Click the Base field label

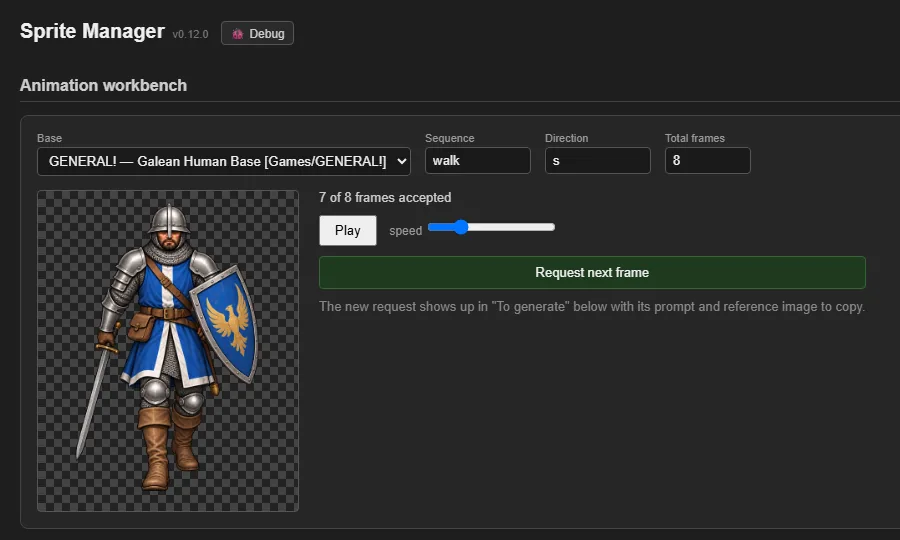49,138
